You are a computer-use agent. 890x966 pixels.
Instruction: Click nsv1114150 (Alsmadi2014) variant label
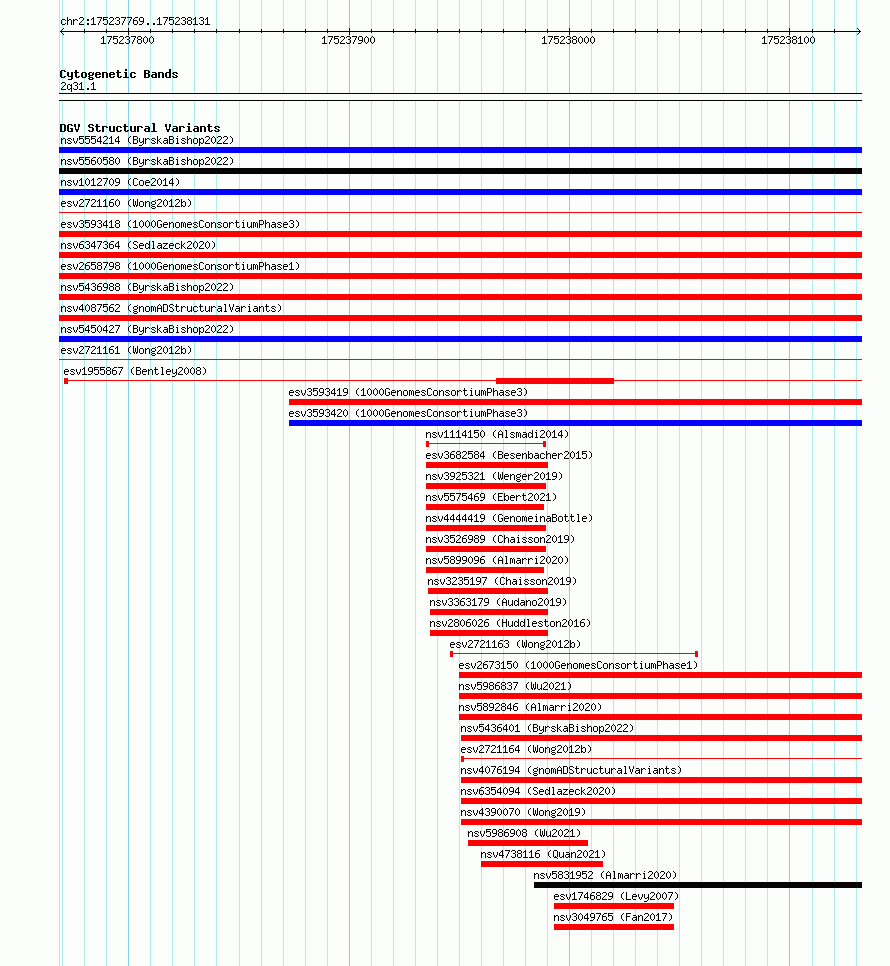(x=497, y=434)
